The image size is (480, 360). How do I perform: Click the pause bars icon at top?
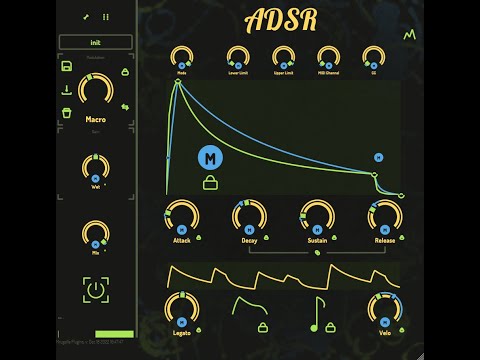click(106, 17)
